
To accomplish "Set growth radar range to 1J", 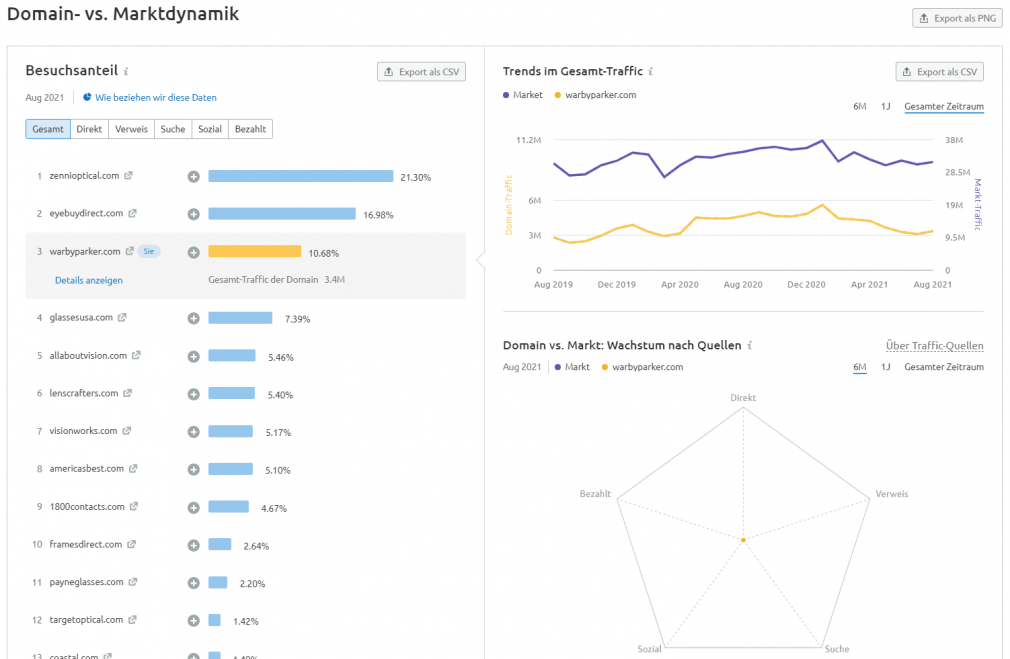I will (x=886, y=367).
